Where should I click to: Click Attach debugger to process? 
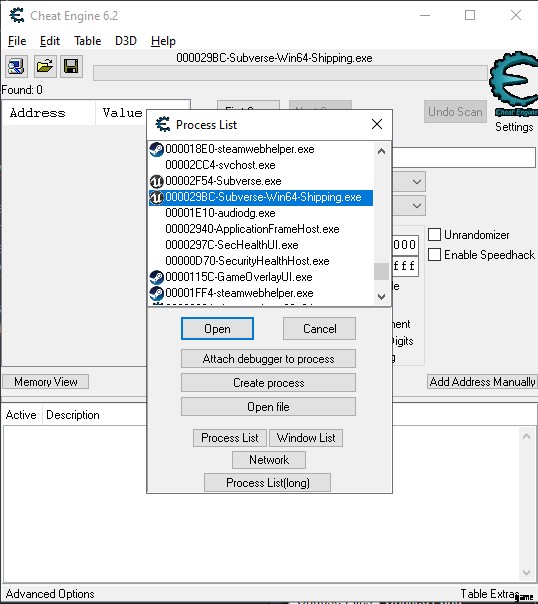[x=268, y=359]
